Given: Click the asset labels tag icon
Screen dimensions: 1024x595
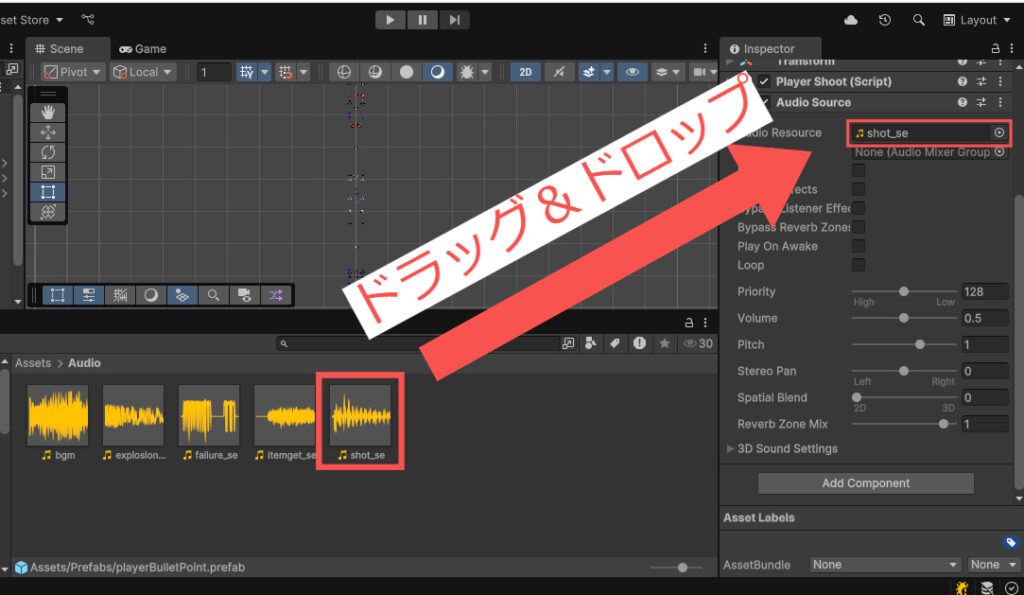Looking at the screenshot, I should click(x=1010, y=543).
